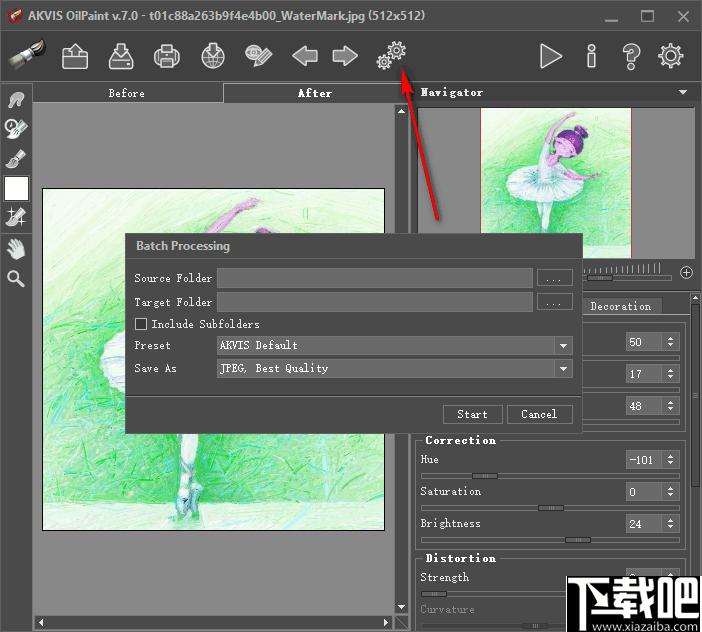Undo with the left arrow icon

coord(305,56)
